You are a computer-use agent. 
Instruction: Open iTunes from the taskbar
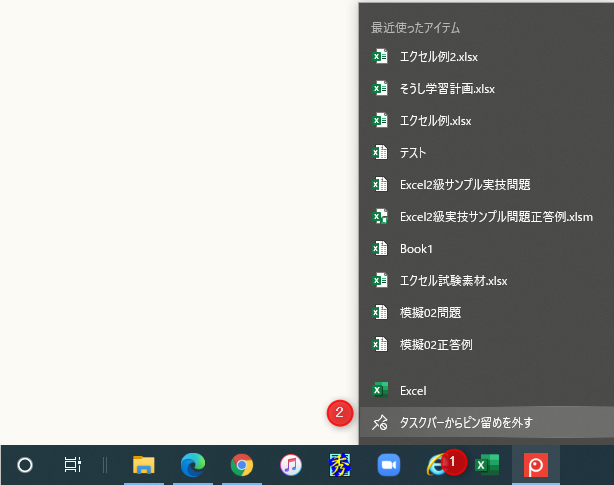(290, 465)
